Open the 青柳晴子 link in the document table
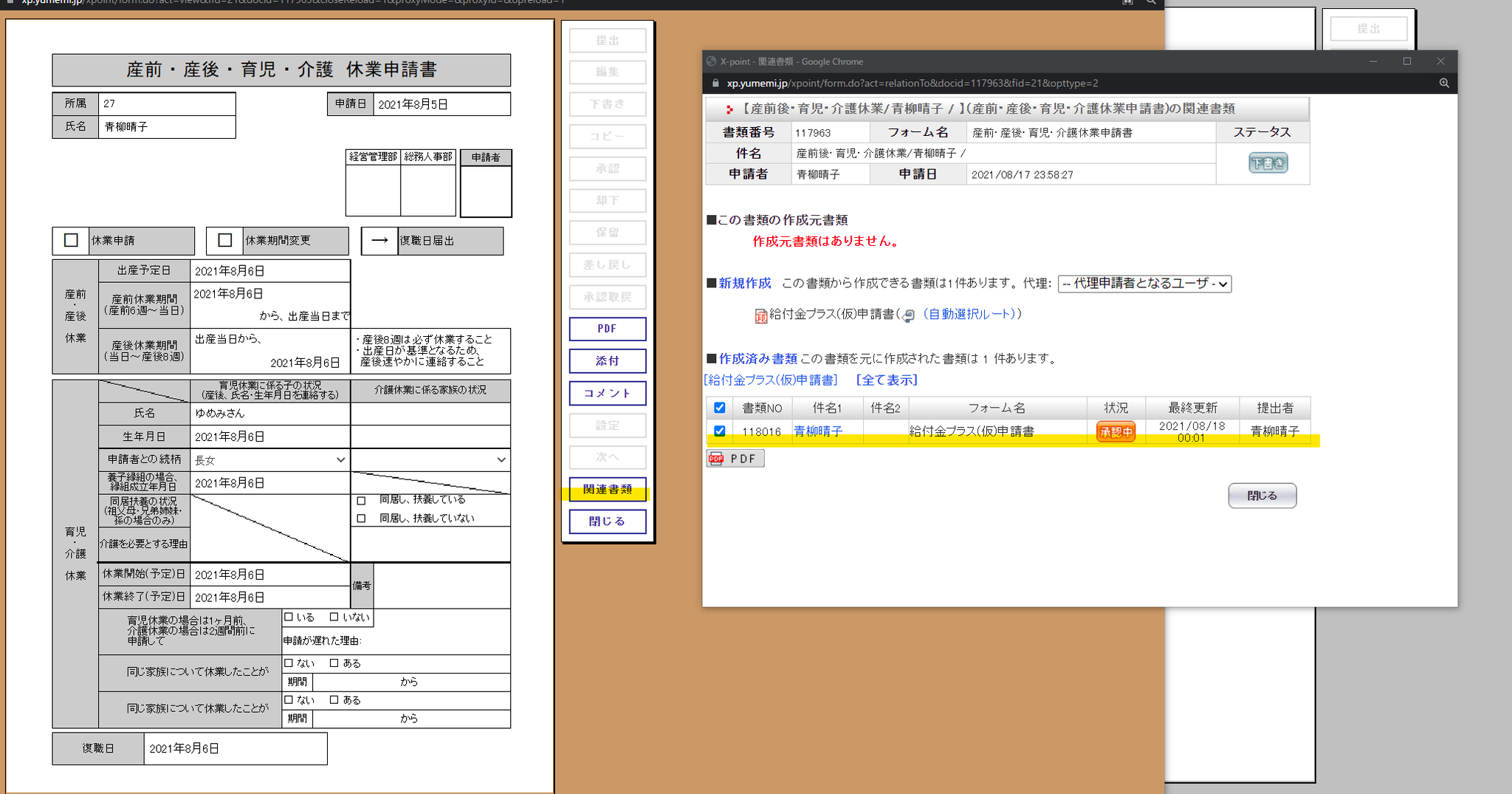This screenshot has width=1512, height=794. pyautogui.click(x=818, y=431)
